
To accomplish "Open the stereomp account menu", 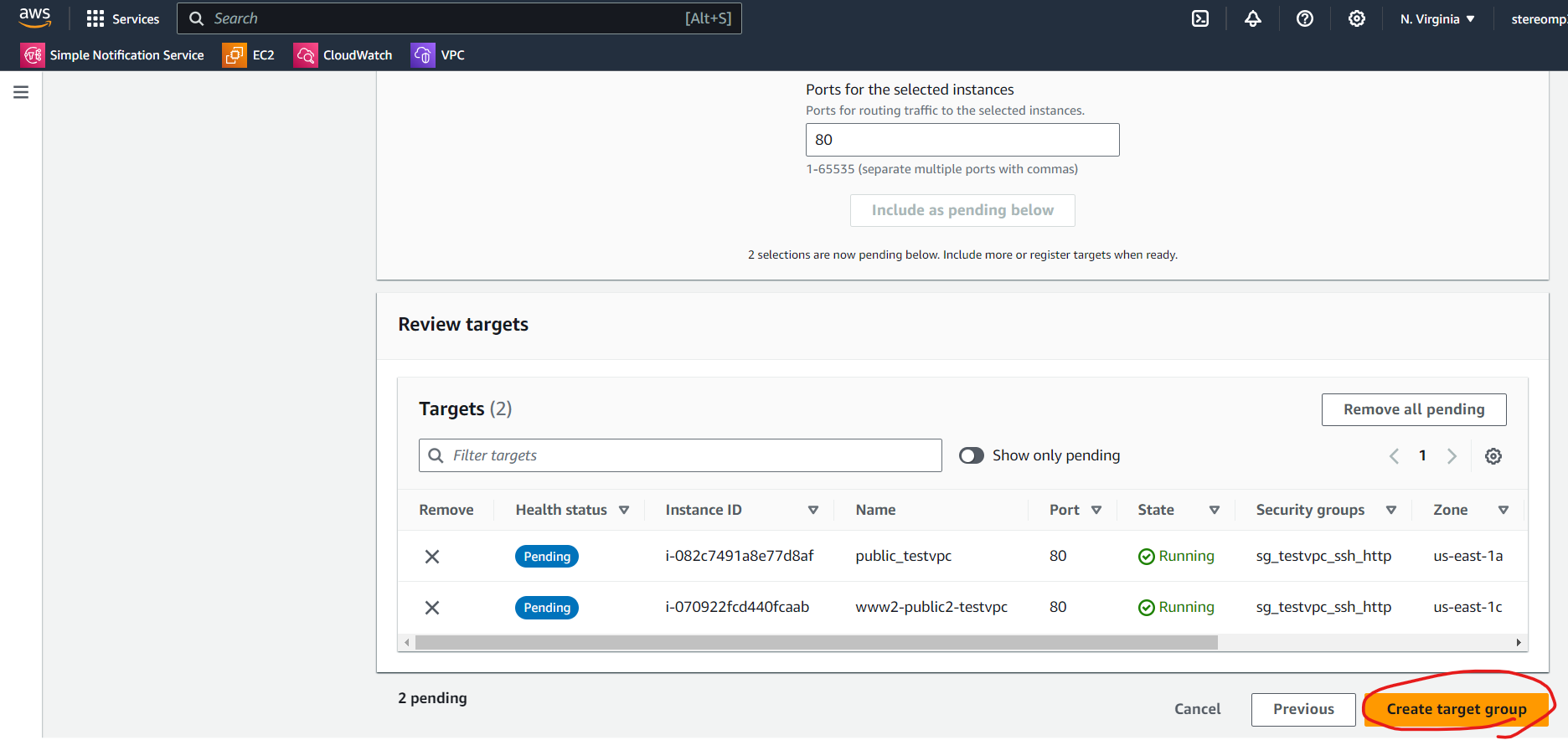I will coord(1539,18).
